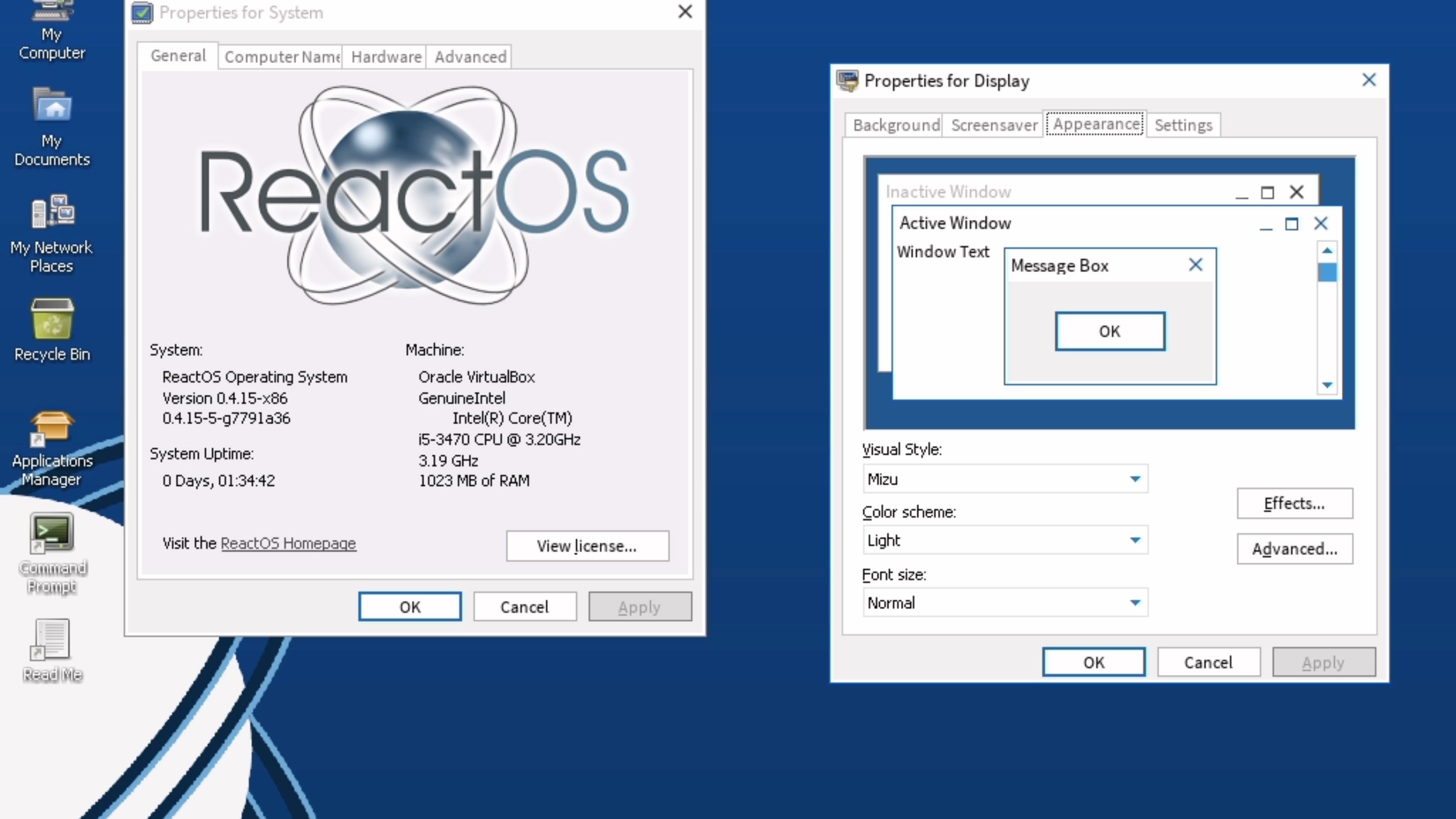
Task: Click the ReactOS Homepage link
Action: pyautogui.click(x=288, y=543)
